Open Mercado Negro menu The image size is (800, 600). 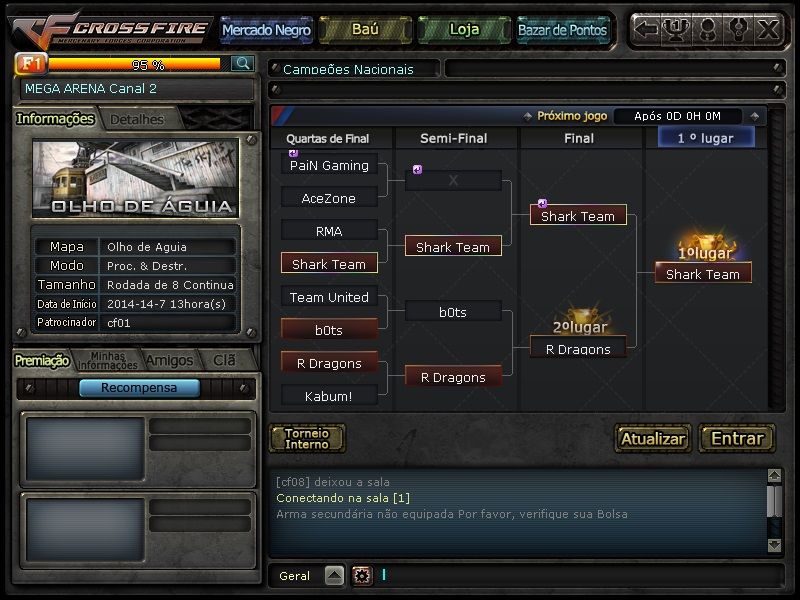tap(266, 30)
